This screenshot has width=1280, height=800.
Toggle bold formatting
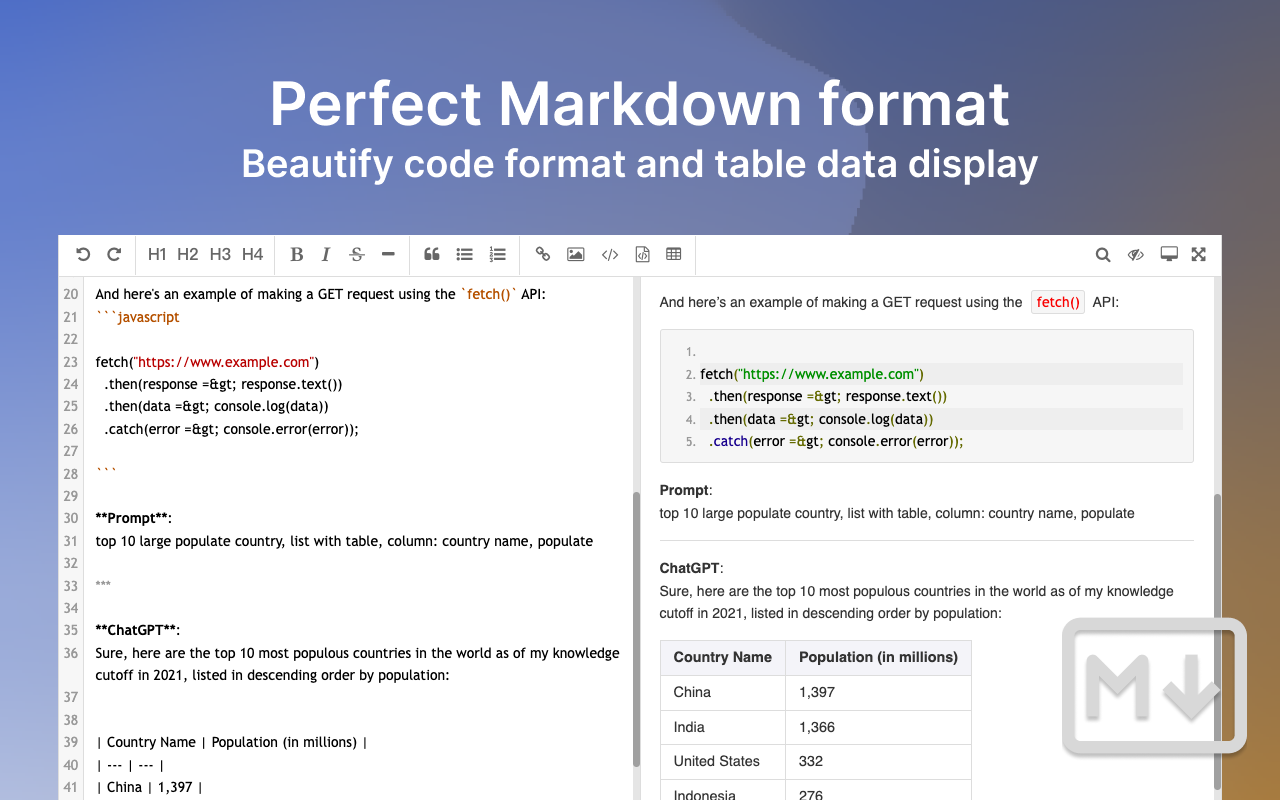tap(297, 255)
